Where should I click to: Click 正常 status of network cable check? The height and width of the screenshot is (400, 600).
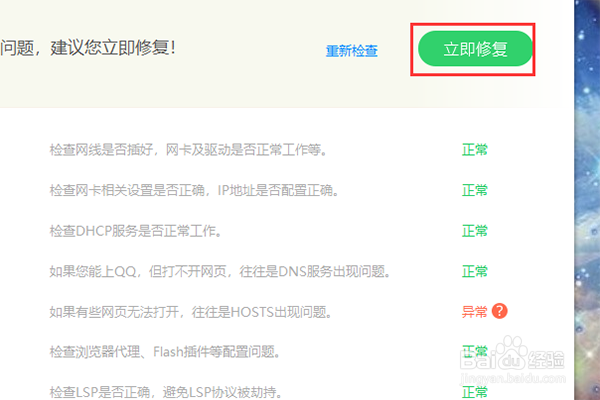pyautogui.click(x=474, y=150)
